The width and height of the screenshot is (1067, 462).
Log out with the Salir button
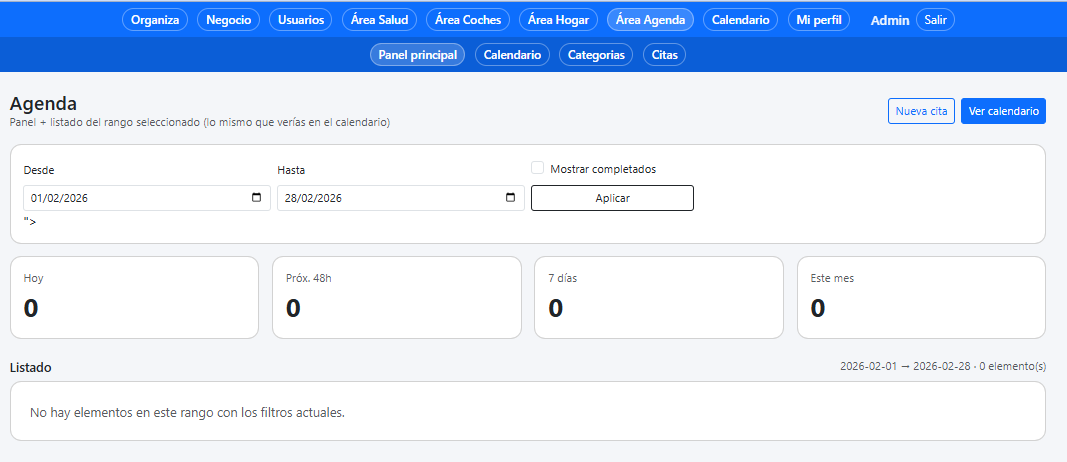coord(935,20)
